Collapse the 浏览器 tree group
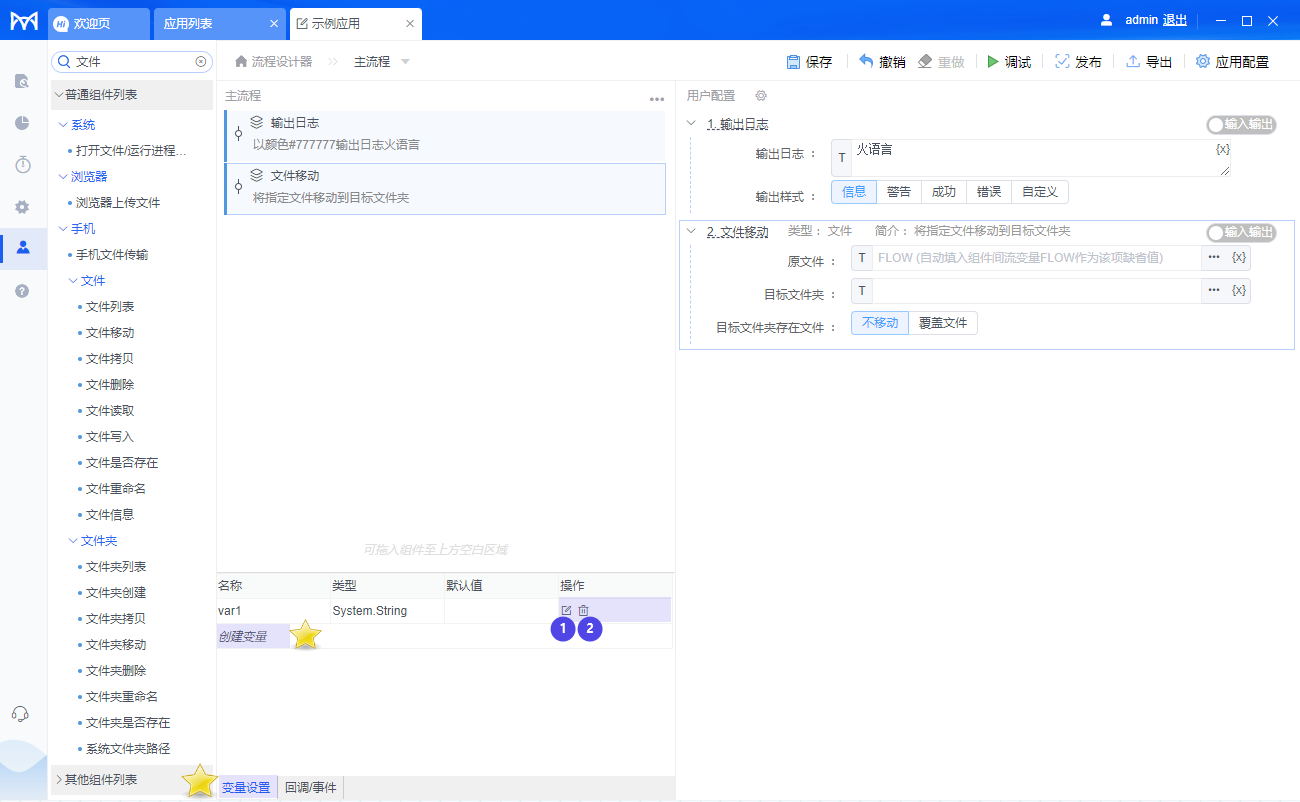The image size is (1300, 802). (x=63, y=177)
